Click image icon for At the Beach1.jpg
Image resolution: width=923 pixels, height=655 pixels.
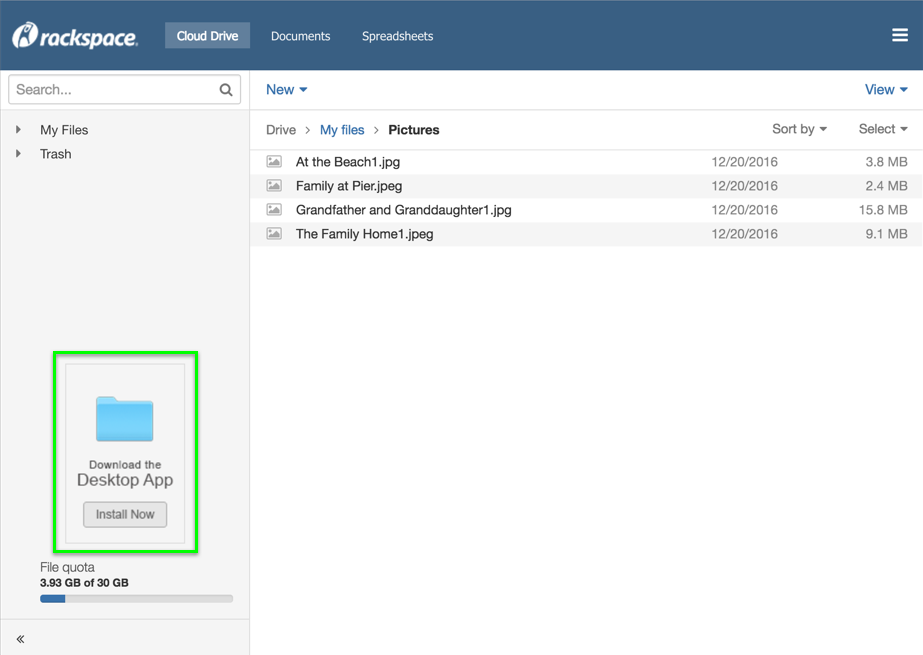[274, 161]
